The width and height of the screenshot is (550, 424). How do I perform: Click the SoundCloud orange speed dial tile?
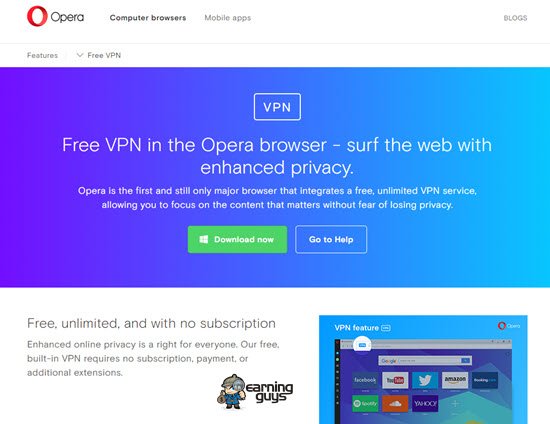click(x=395, y=403)
